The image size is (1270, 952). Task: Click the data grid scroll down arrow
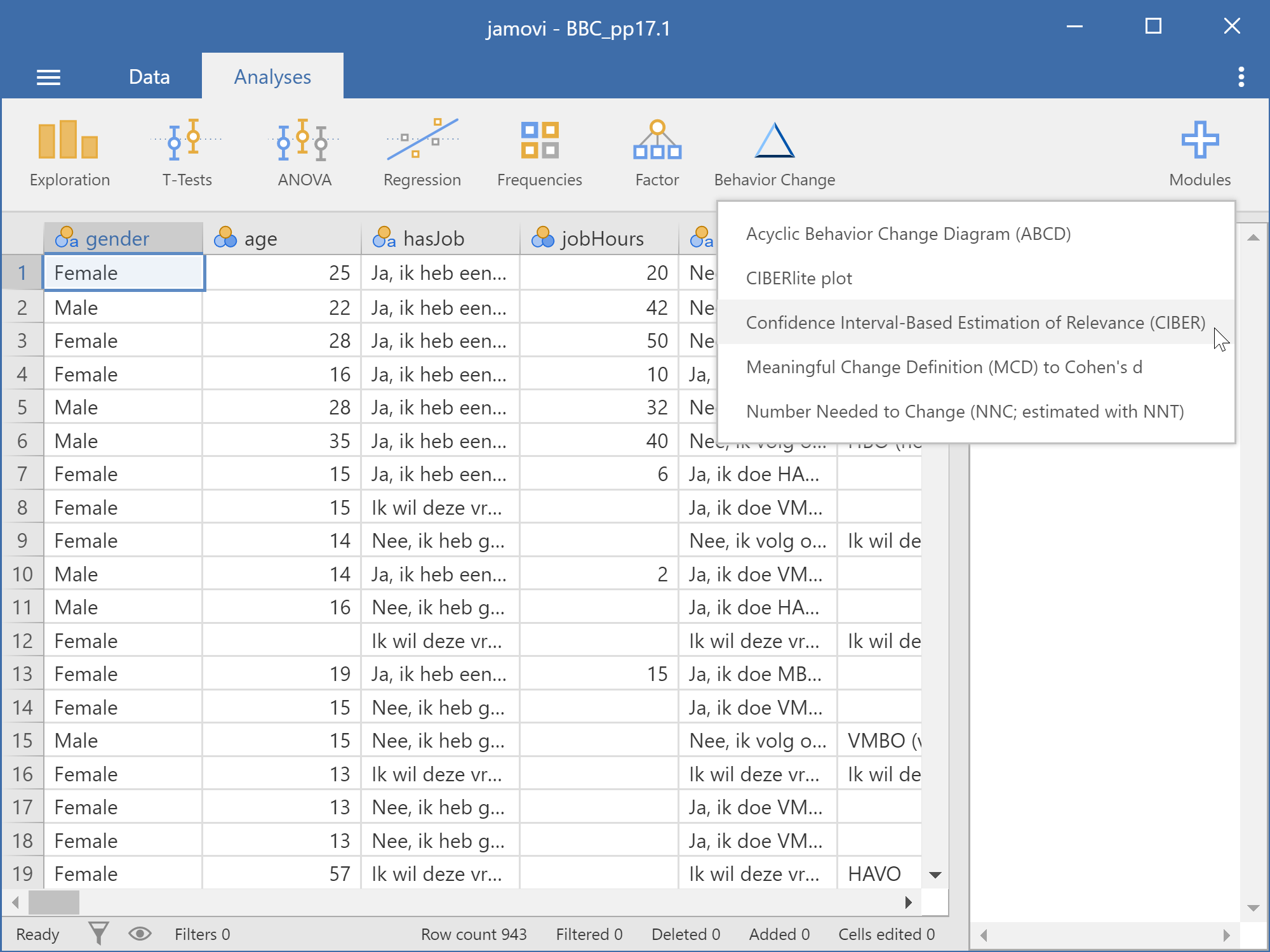point(935,875)
